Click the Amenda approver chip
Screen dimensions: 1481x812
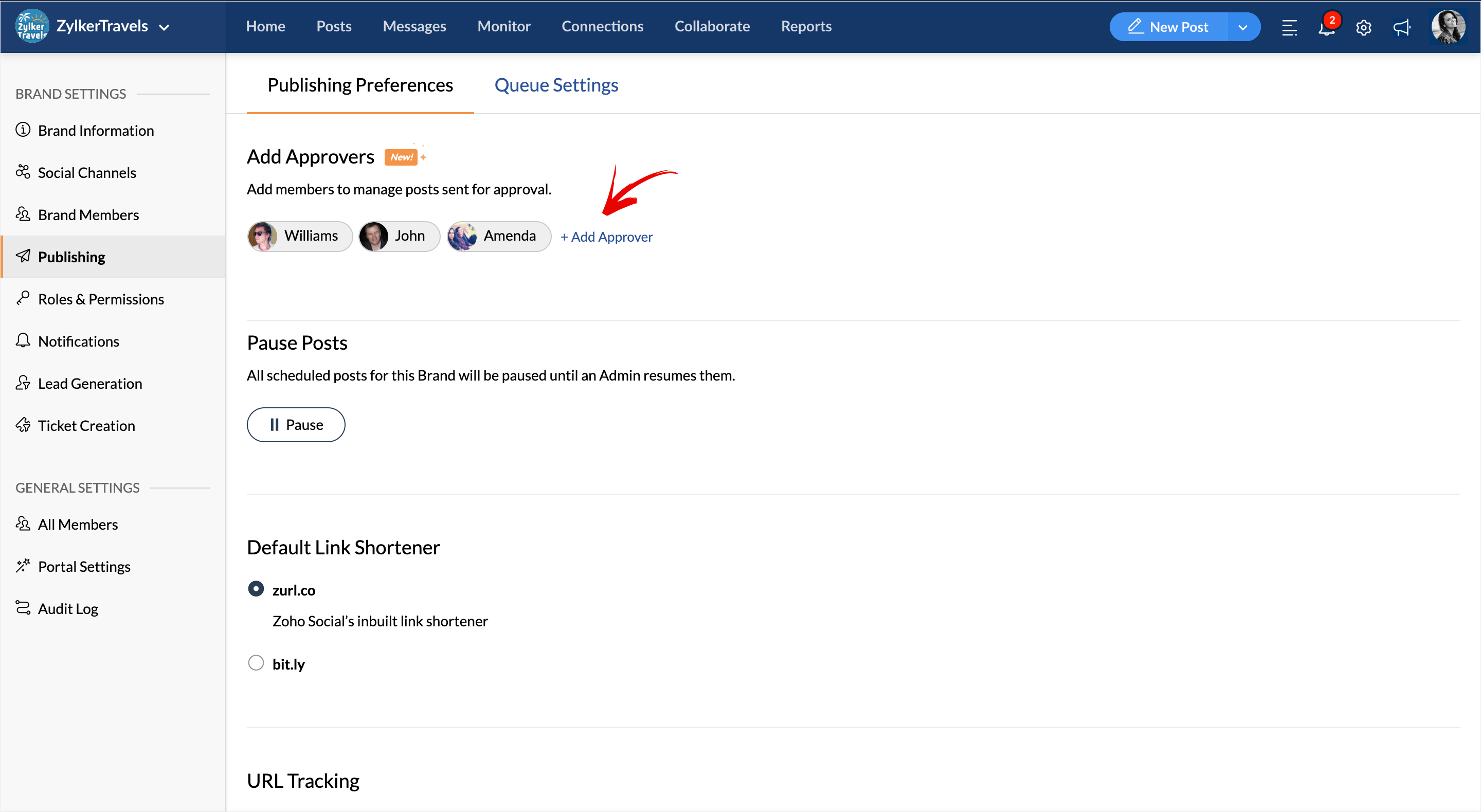[498, 237]
